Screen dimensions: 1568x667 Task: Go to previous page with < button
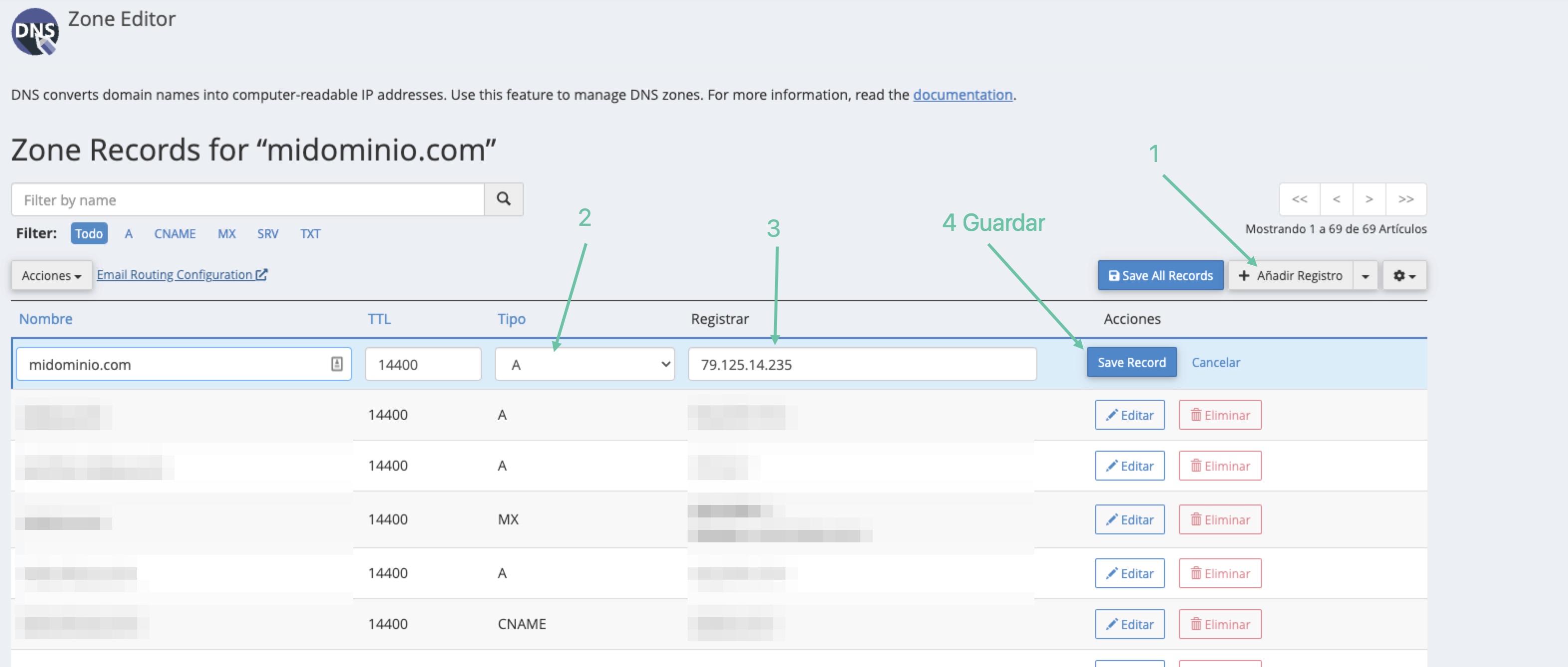(1336, 199)
